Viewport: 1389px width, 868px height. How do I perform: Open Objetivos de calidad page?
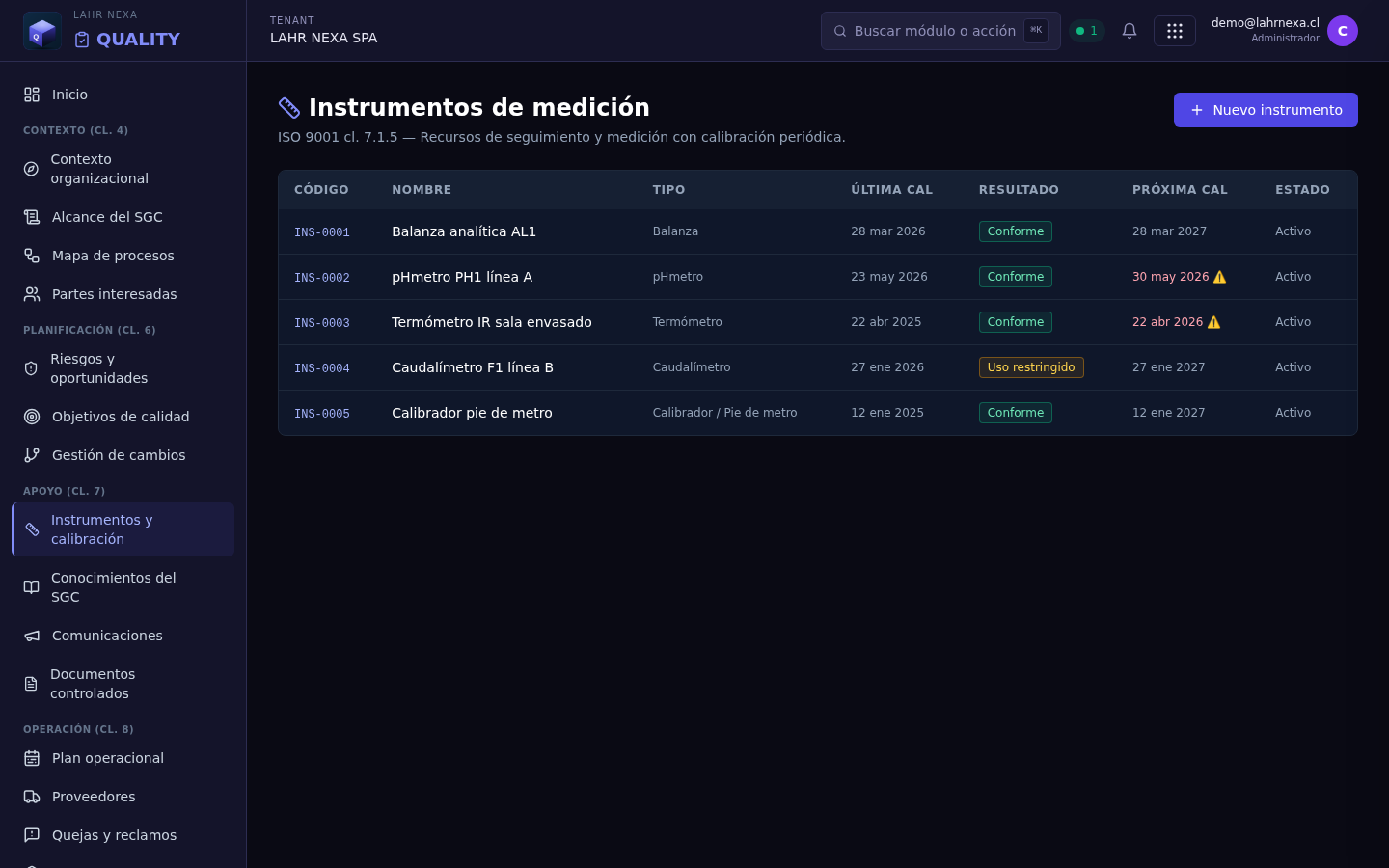123,417
